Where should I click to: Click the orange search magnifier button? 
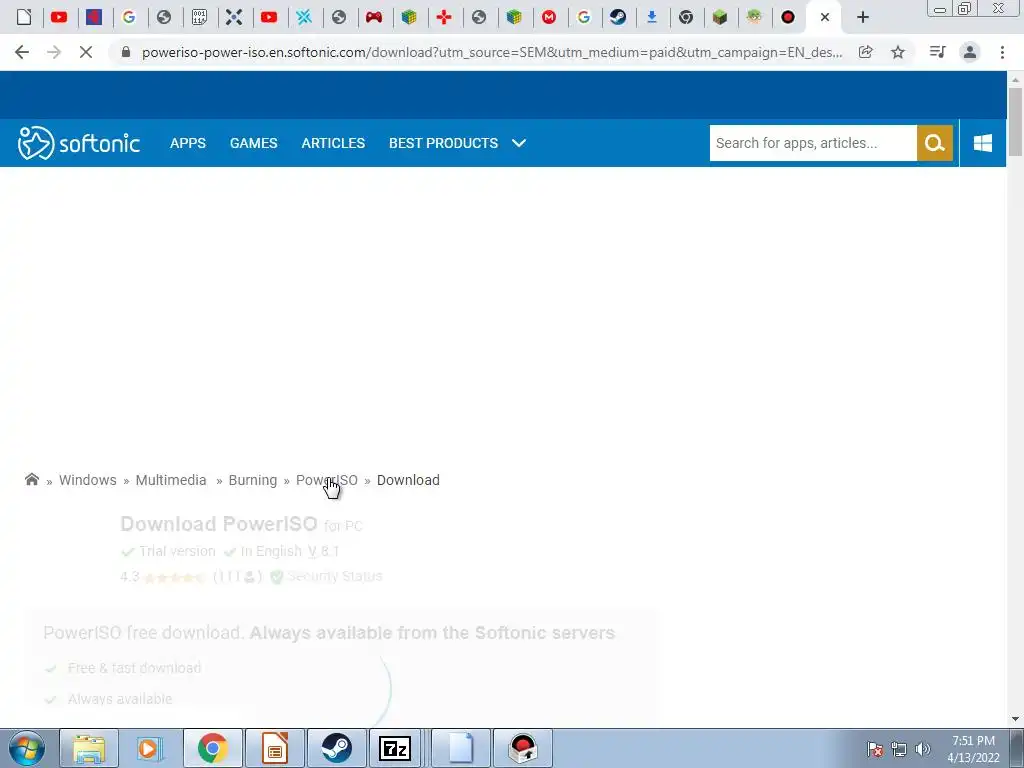pyautogui.click(x=935, y=143)
